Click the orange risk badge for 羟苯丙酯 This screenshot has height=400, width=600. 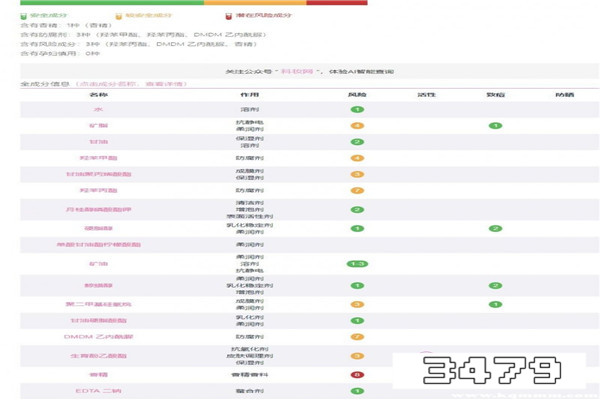[x=357, y=190]
